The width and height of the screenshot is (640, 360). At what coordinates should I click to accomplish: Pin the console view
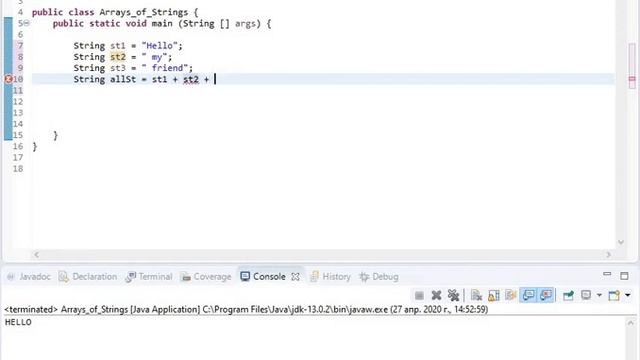point(568,295)
